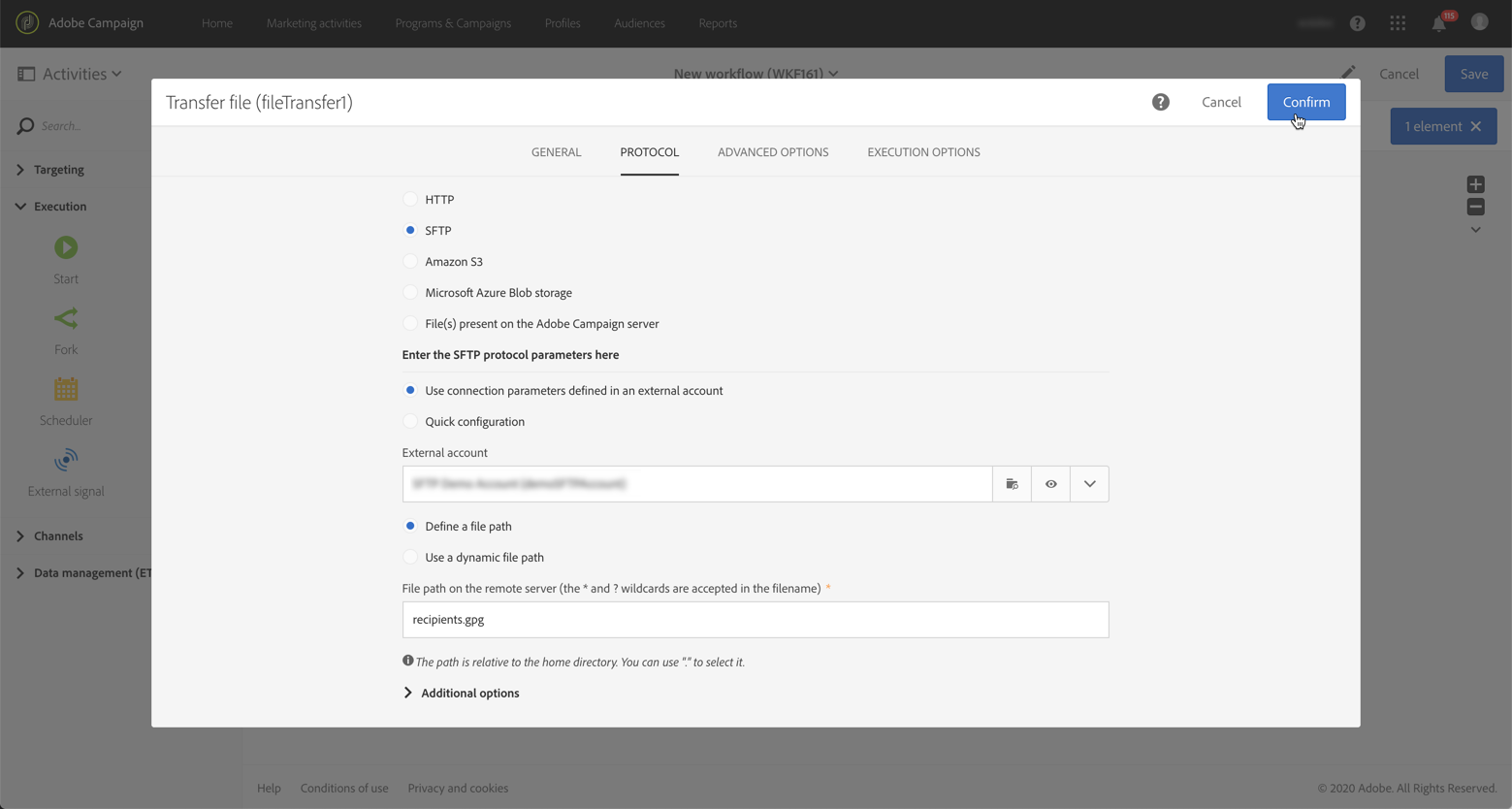
Task: Open the New workflow title dropdown
Action: [833, 74]
